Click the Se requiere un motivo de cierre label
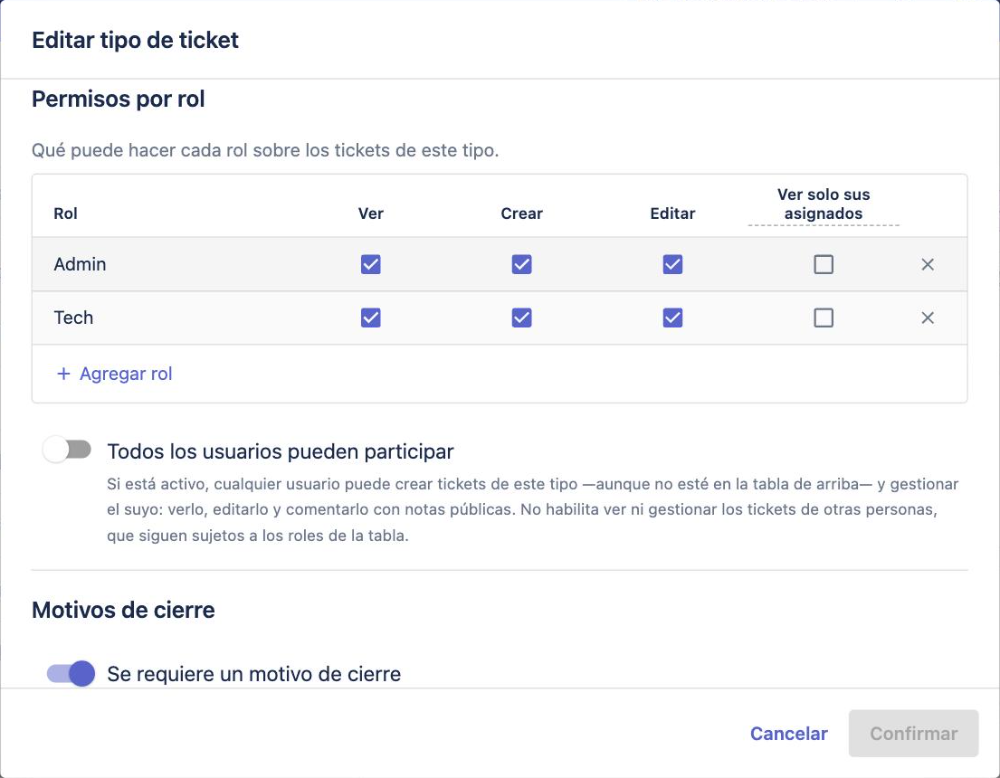 254,674
